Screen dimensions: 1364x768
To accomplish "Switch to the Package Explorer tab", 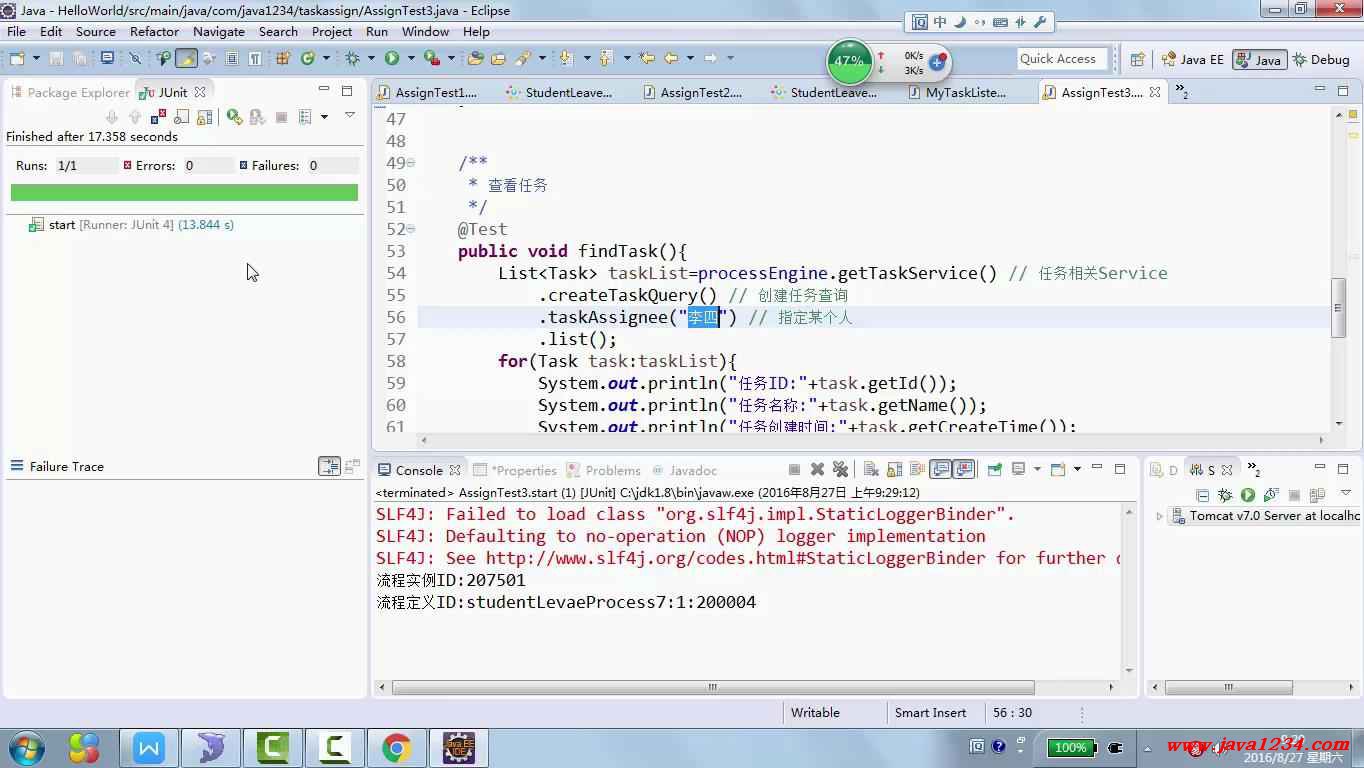I will [70, 92].
